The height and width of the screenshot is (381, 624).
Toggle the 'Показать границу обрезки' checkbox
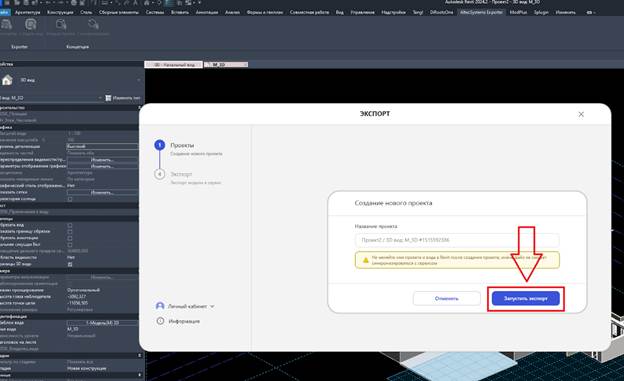(70, 231)
